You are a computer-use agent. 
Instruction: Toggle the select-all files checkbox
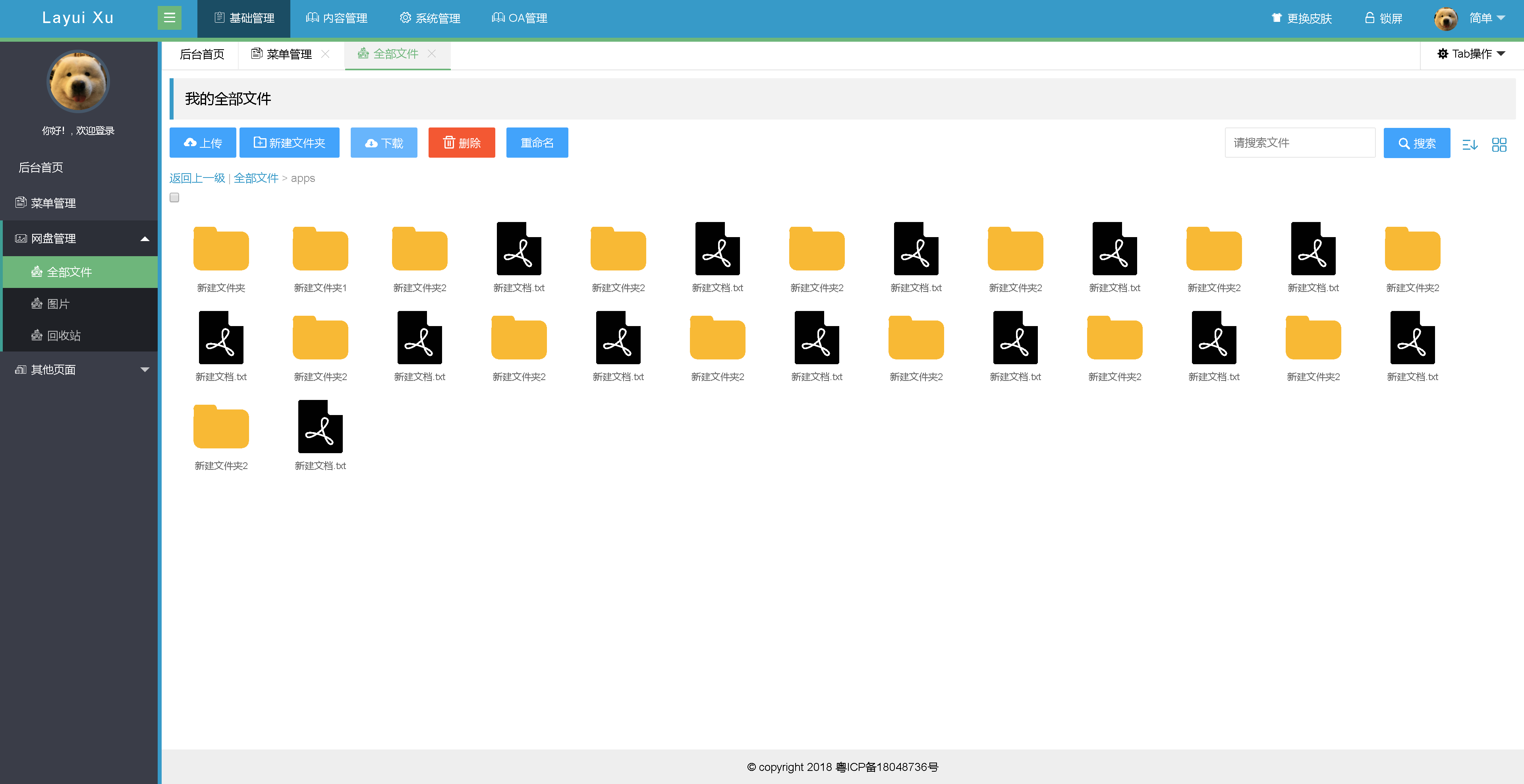click(174, 197)
